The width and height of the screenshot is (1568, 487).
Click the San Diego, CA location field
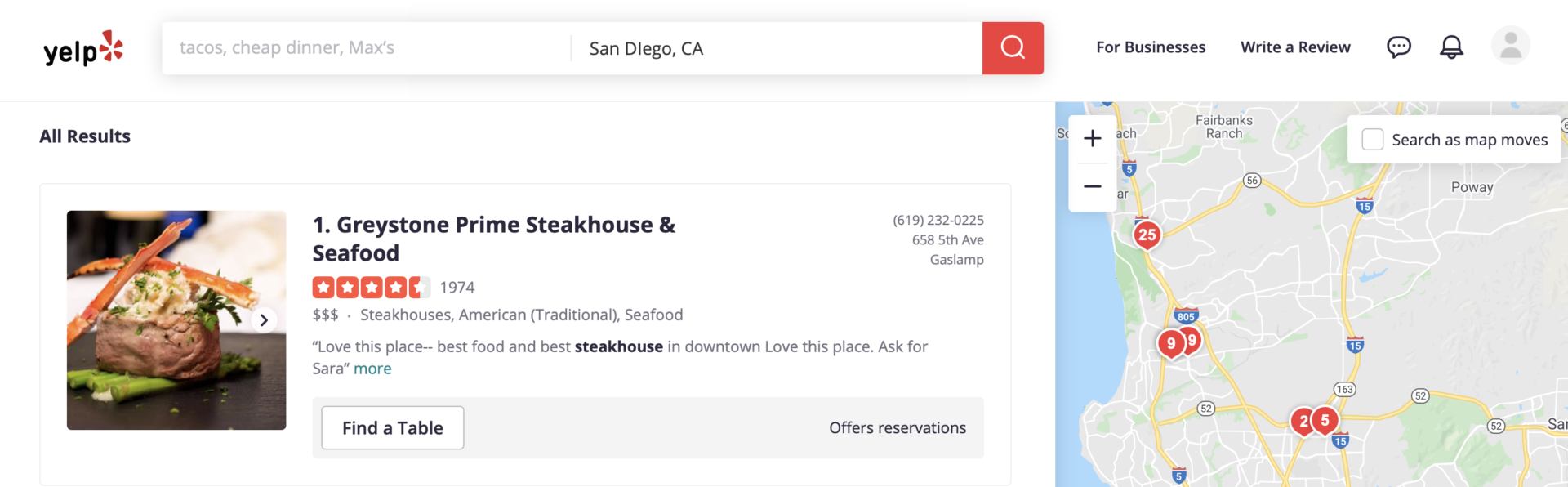(x=777, y=48)
